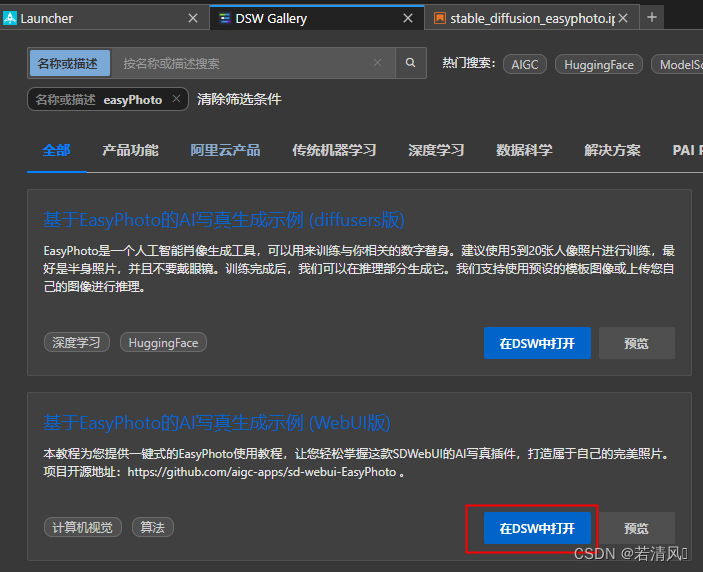The width and height of the screenshot is (703, 572).
Task: Click the 计算机视觉 tag on WebUI card
Action: coord(82,527)
